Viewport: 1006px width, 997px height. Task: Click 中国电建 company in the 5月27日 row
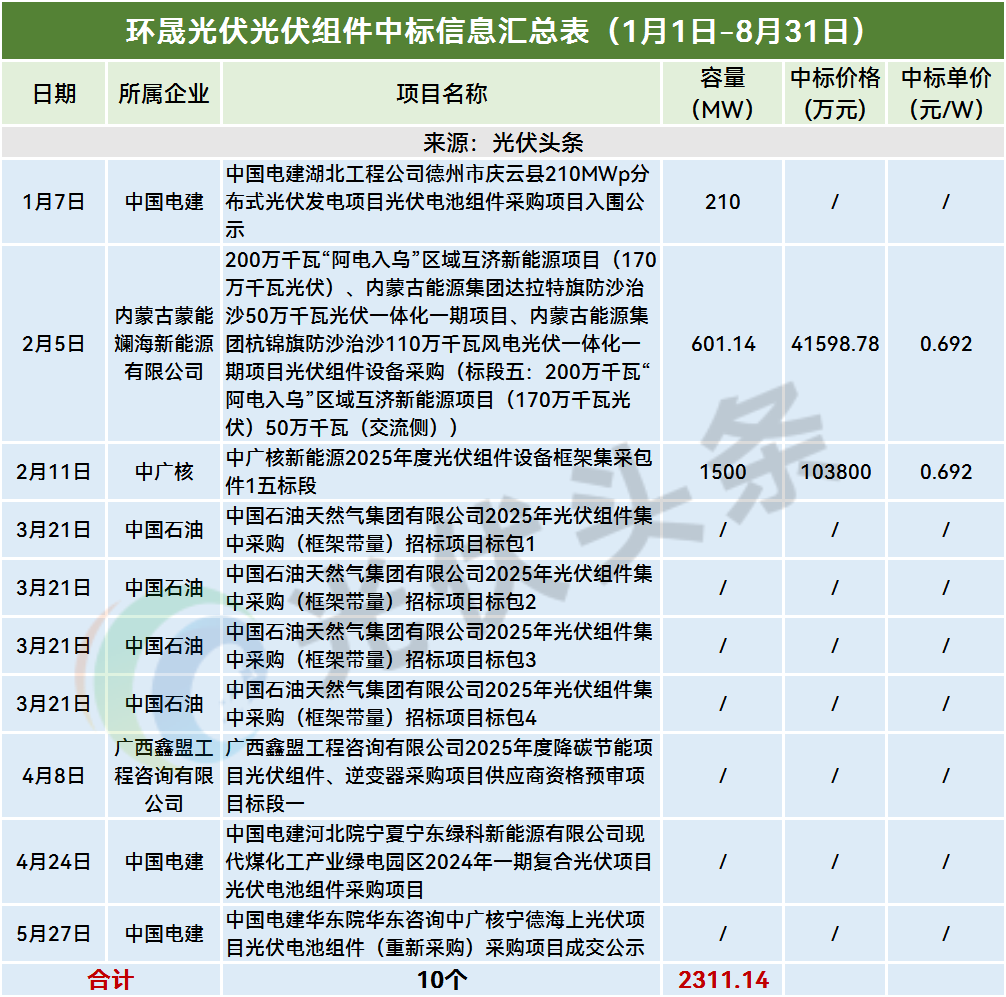pos(164,933)
